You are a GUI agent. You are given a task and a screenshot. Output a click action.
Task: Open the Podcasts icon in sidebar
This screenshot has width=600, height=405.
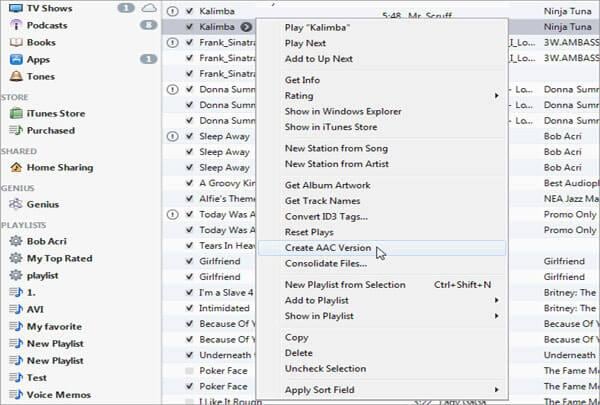point(16,25)
